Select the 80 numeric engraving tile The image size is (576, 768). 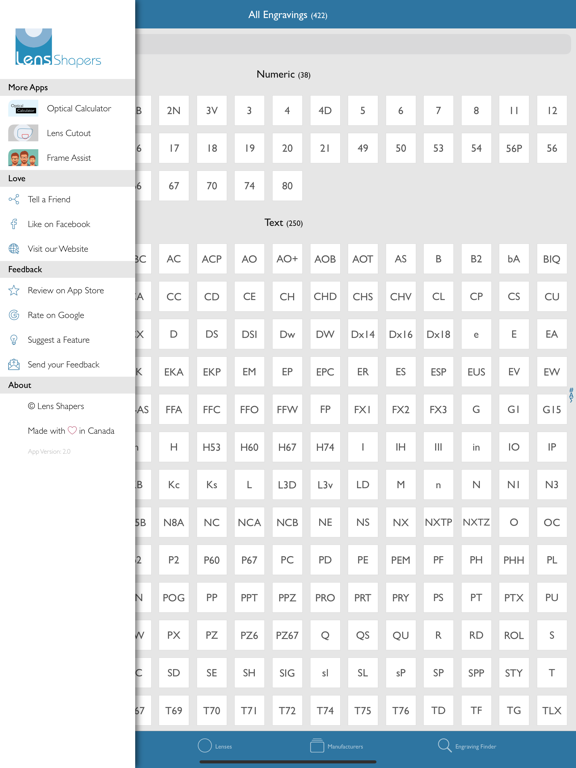[x=287, y=186]
